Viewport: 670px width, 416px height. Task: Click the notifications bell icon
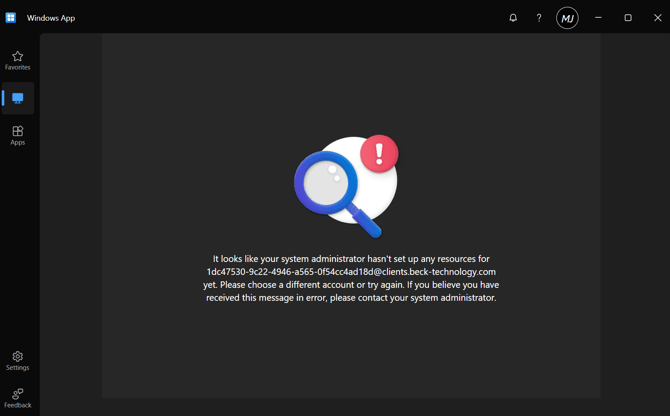pos(513,18)
